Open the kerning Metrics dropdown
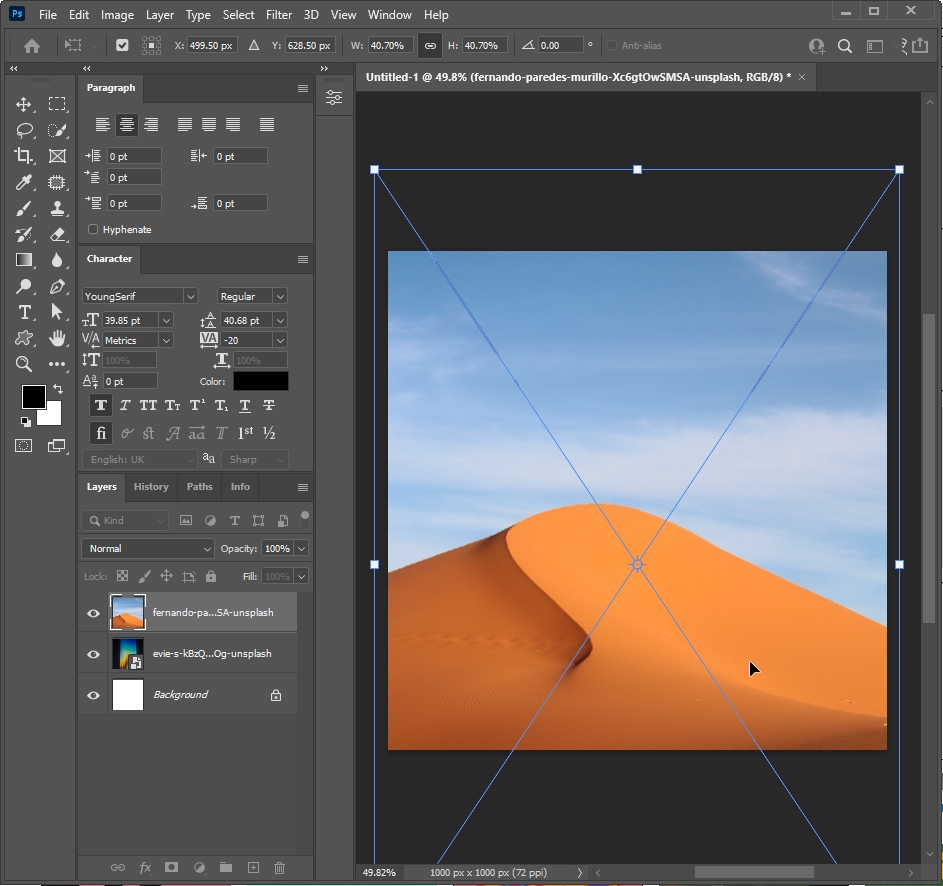 coord(166,340)
